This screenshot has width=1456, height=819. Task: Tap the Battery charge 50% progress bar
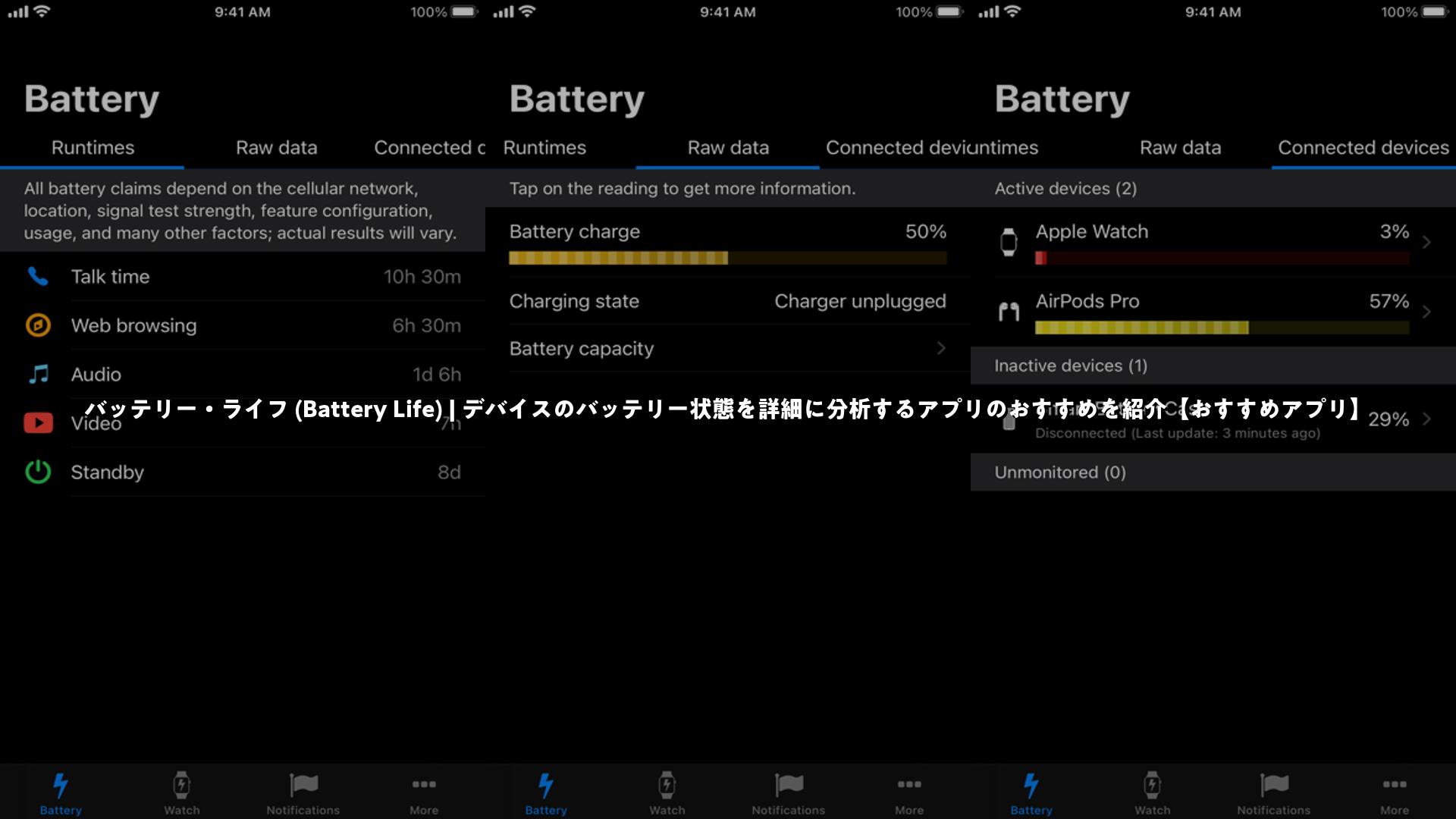[728, 259]
